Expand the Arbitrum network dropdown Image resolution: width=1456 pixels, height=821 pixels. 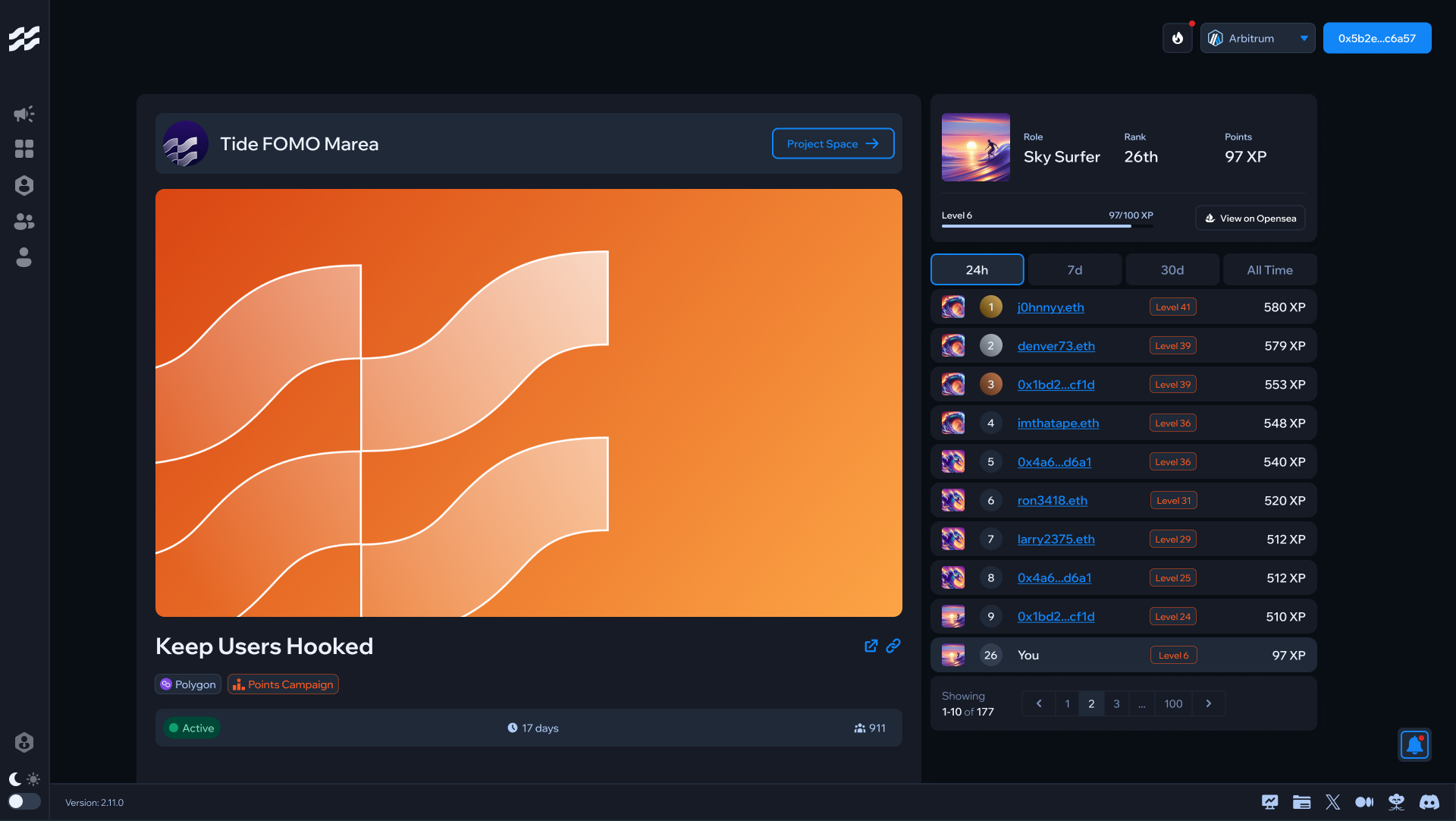click(x=1258, y=38)
